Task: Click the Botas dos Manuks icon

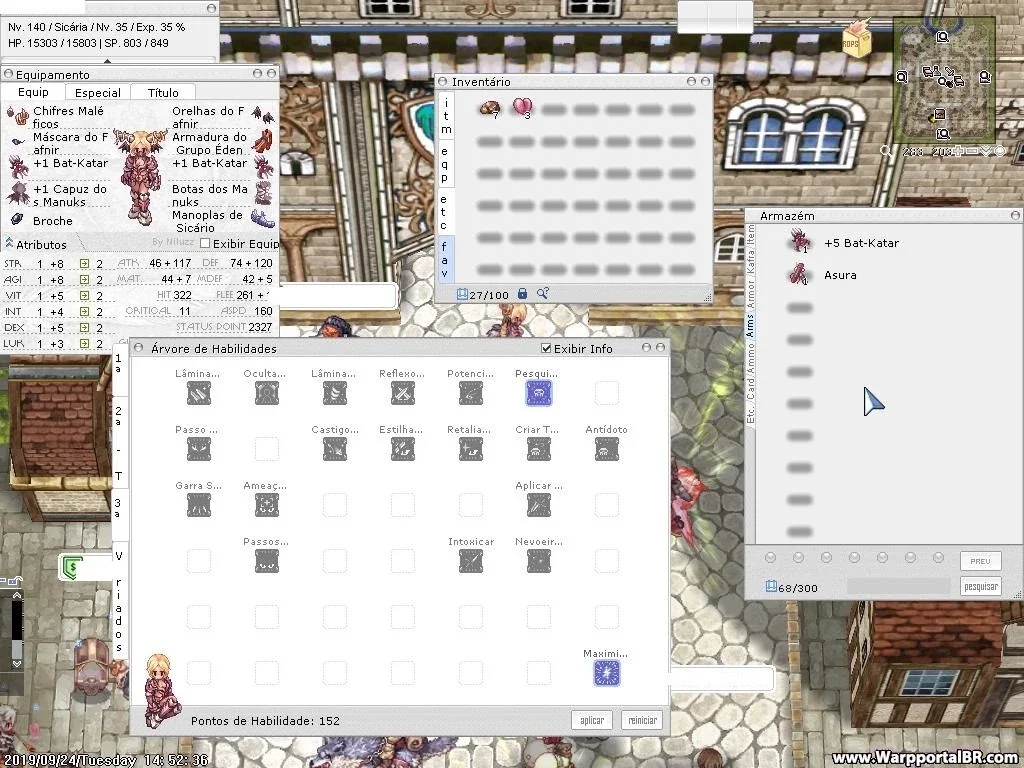Action: click(263, 193)
